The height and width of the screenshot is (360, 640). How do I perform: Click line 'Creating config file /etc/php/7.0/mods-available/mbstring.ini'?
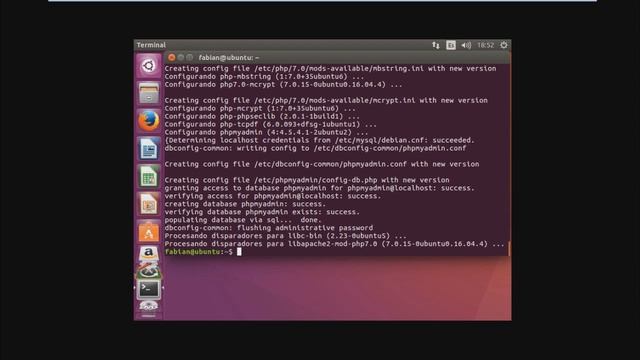330,69
